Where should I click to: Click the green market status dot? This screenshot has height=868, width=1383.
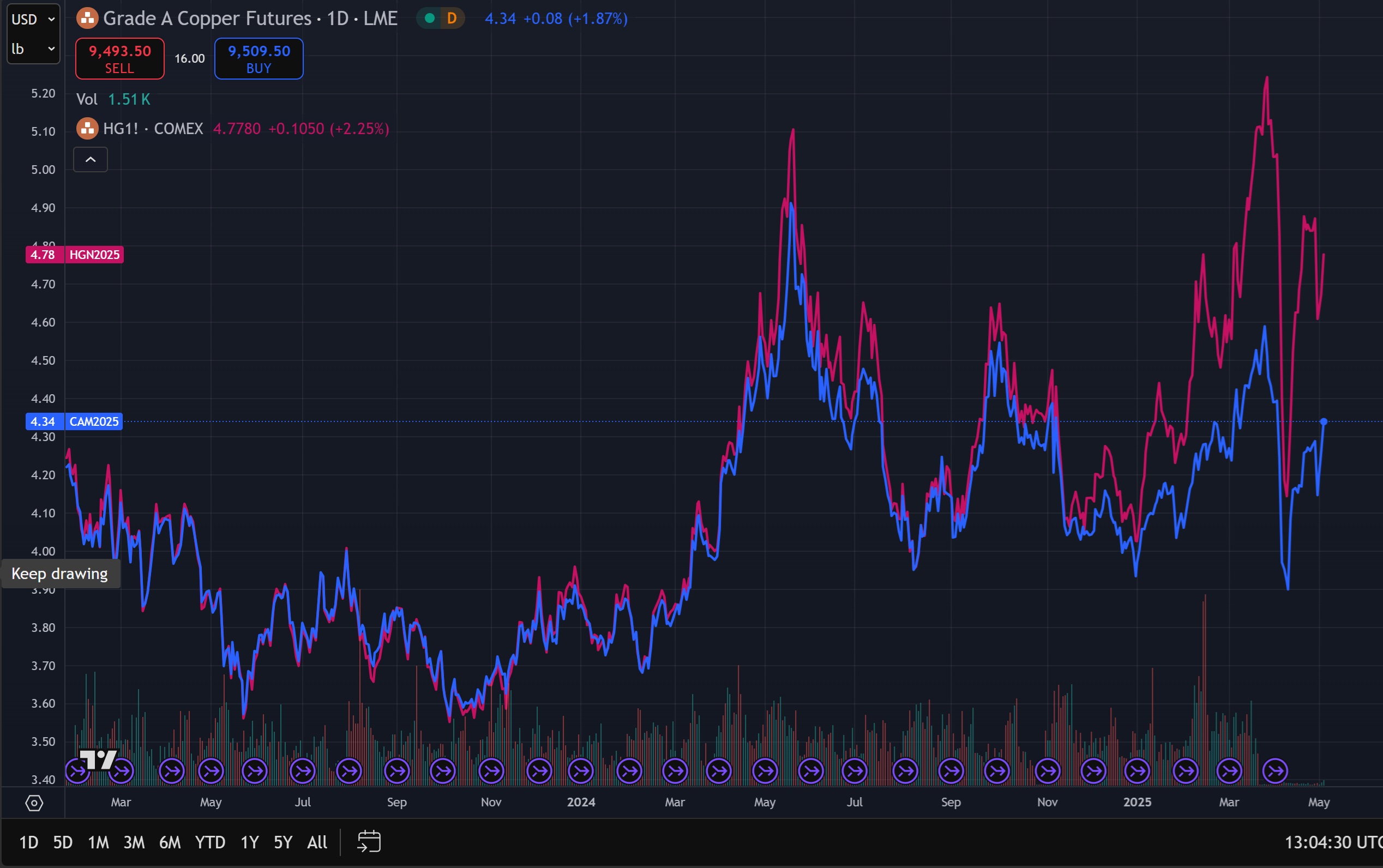point(429,19)
